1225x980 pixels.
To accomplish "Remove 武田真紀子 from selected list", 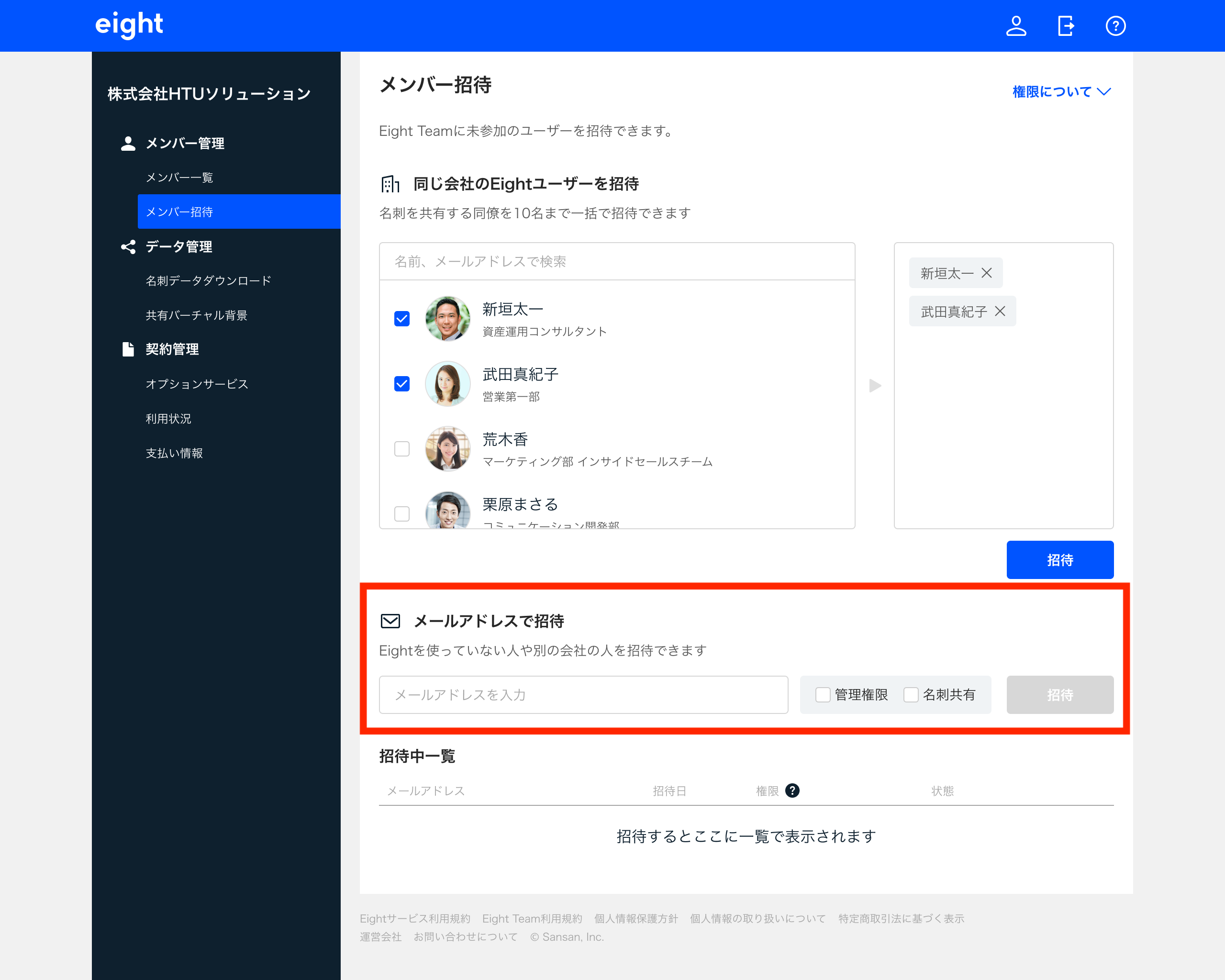I will [1000, 312].
